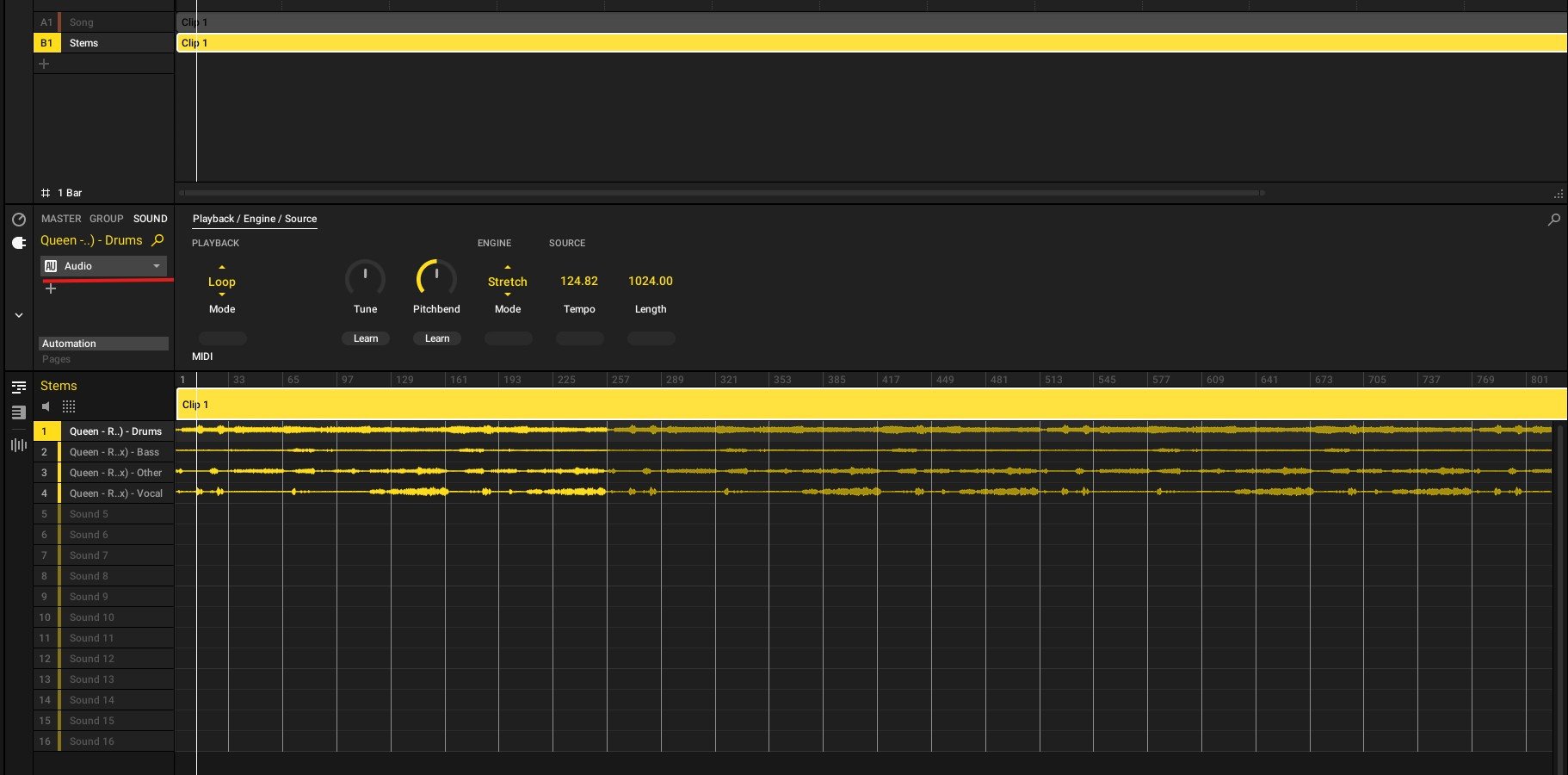Image resolution: width=1568 pixels, height=775 pixels.
Task: Switch to the MASTER tab
Action: coord(61,219)
